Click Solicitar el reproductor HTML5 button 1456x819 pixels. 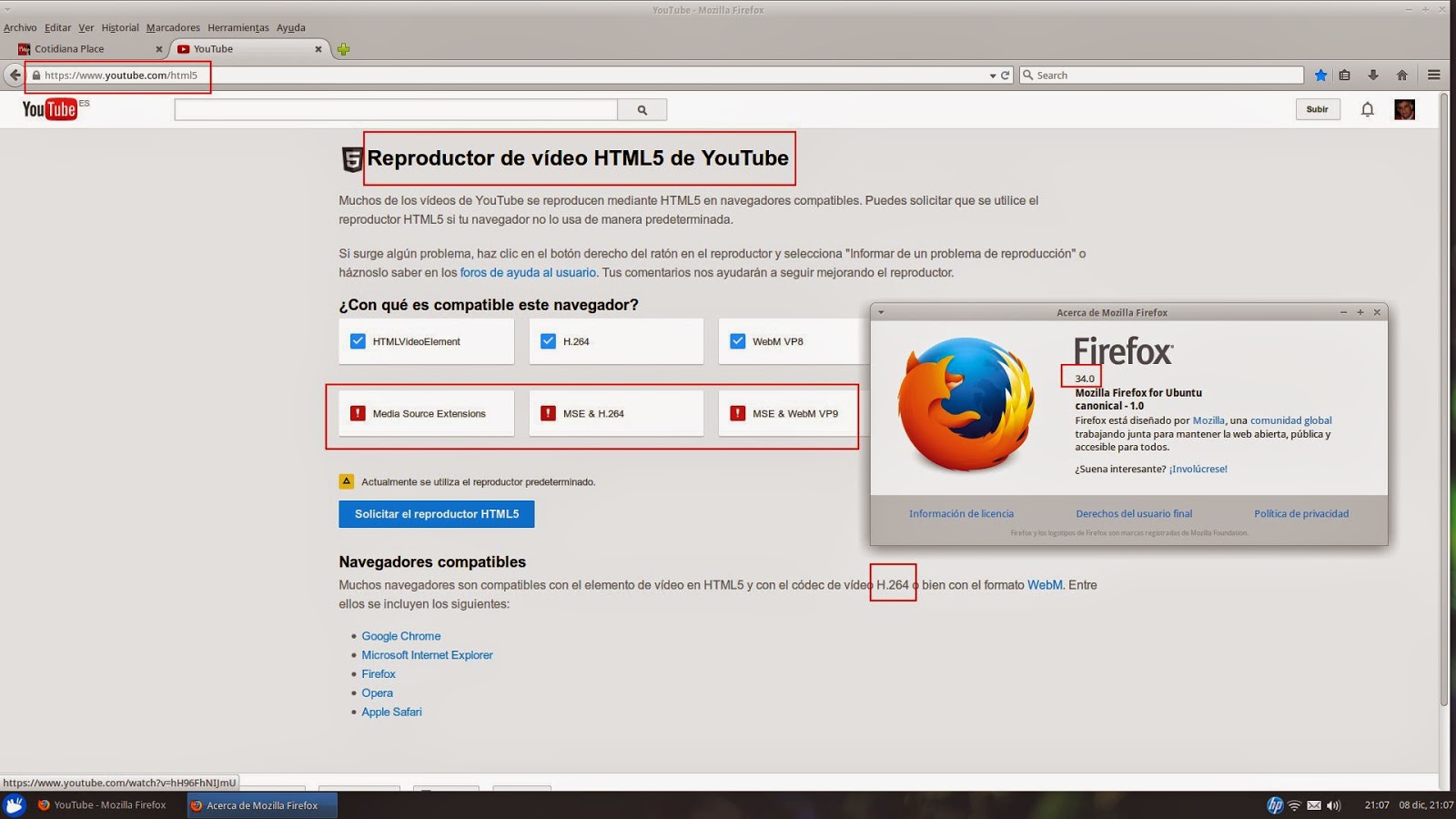click(x=437, y=514)
